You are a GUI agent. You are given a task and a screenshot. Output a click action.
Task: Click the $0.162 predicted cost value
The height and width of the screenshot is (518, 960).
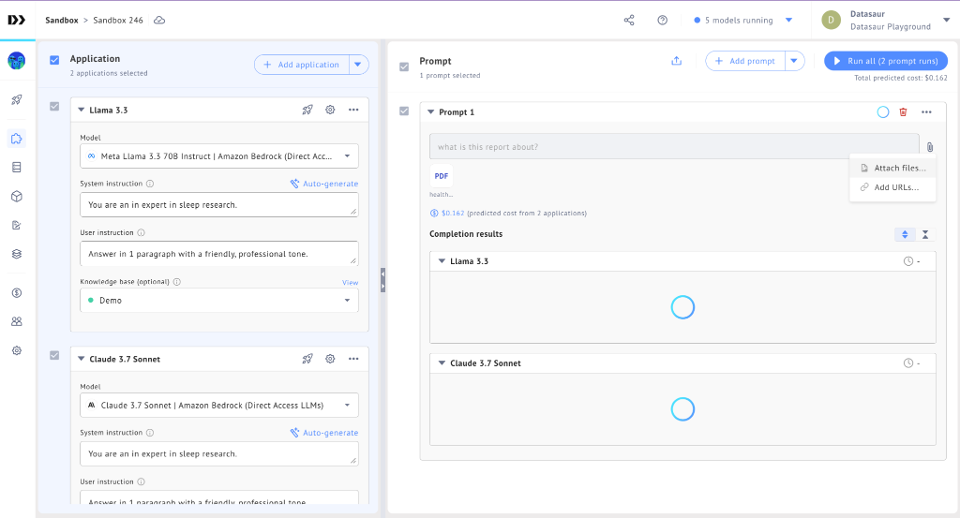[452, 213]
